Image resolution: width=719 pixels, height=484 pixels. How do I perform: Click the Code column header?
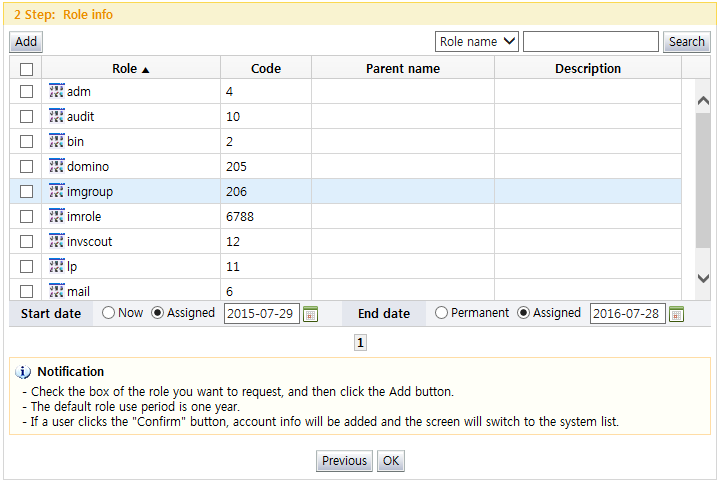tap(265, 69)
